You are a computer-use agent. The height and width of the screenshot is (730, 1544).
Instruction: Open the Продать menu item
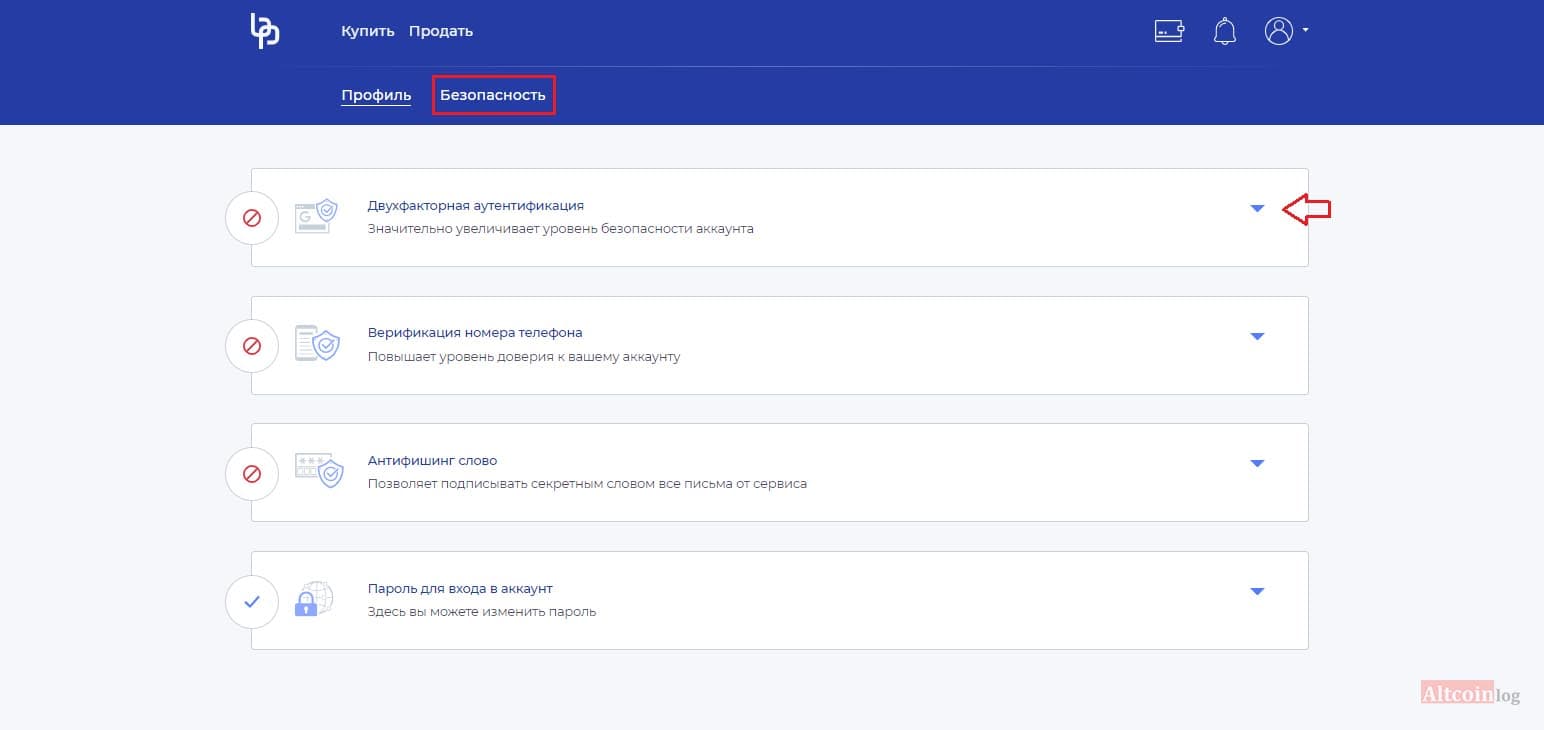point(441,31)
